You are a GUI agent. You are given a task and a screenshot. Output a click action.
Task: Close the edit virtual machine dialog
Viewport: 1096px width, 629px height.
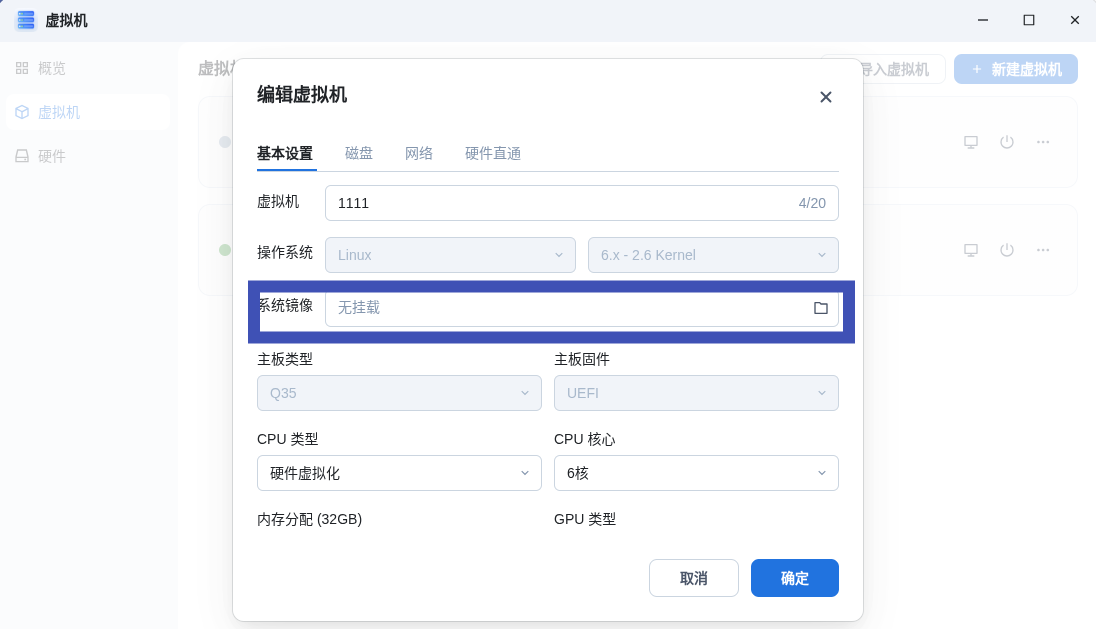pyautogui.click(x=825, y=97)
